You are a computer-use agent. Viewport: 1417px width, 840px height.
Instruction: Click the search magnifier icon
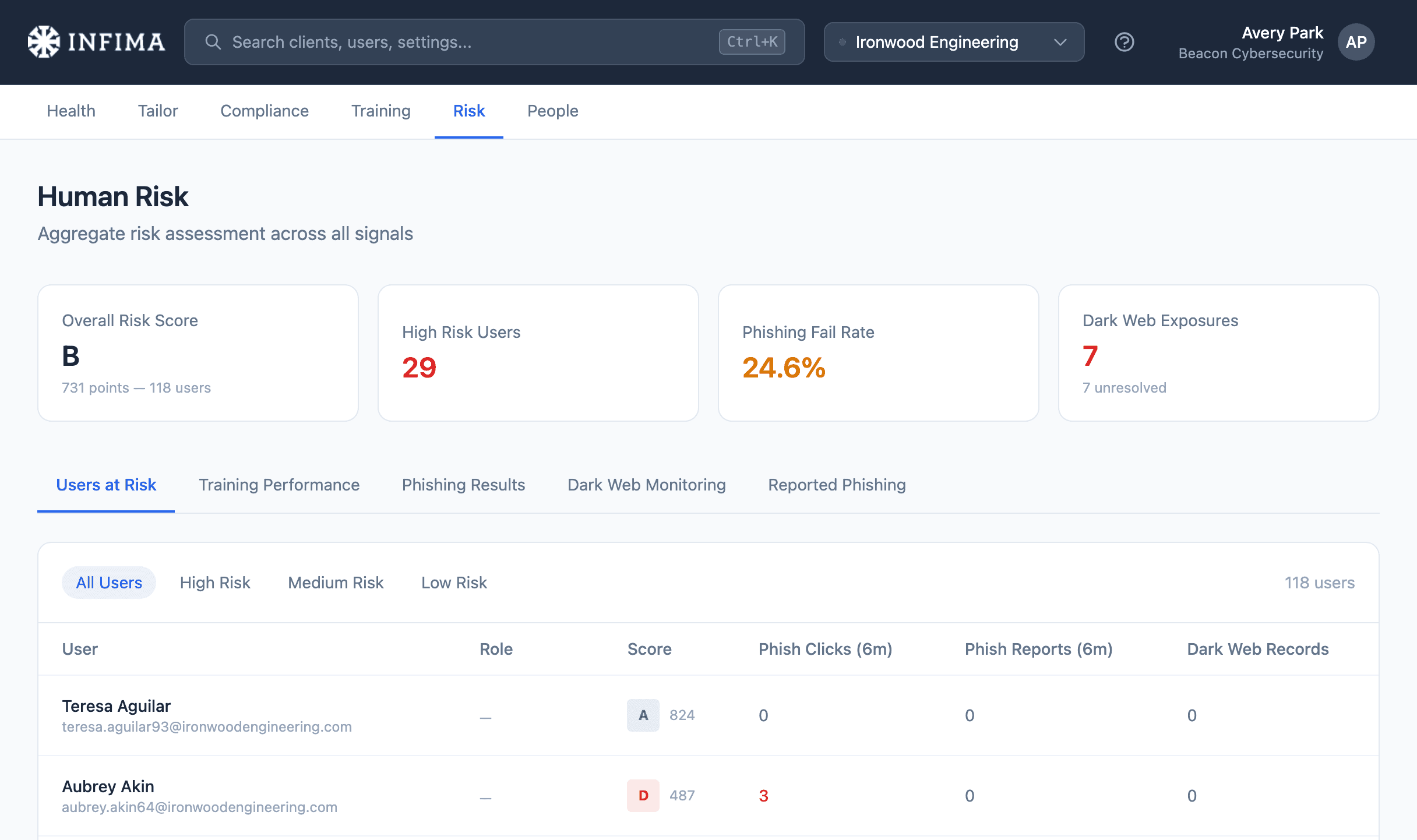(213, 42)
